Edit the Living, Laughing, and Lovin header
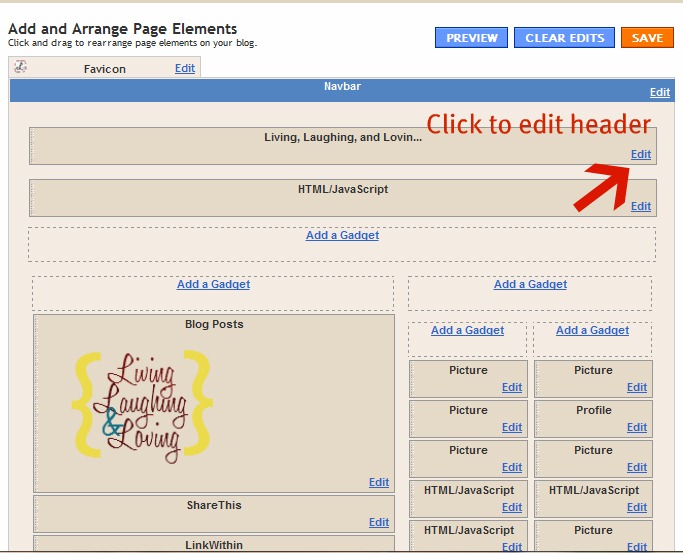 pos(640,154)
